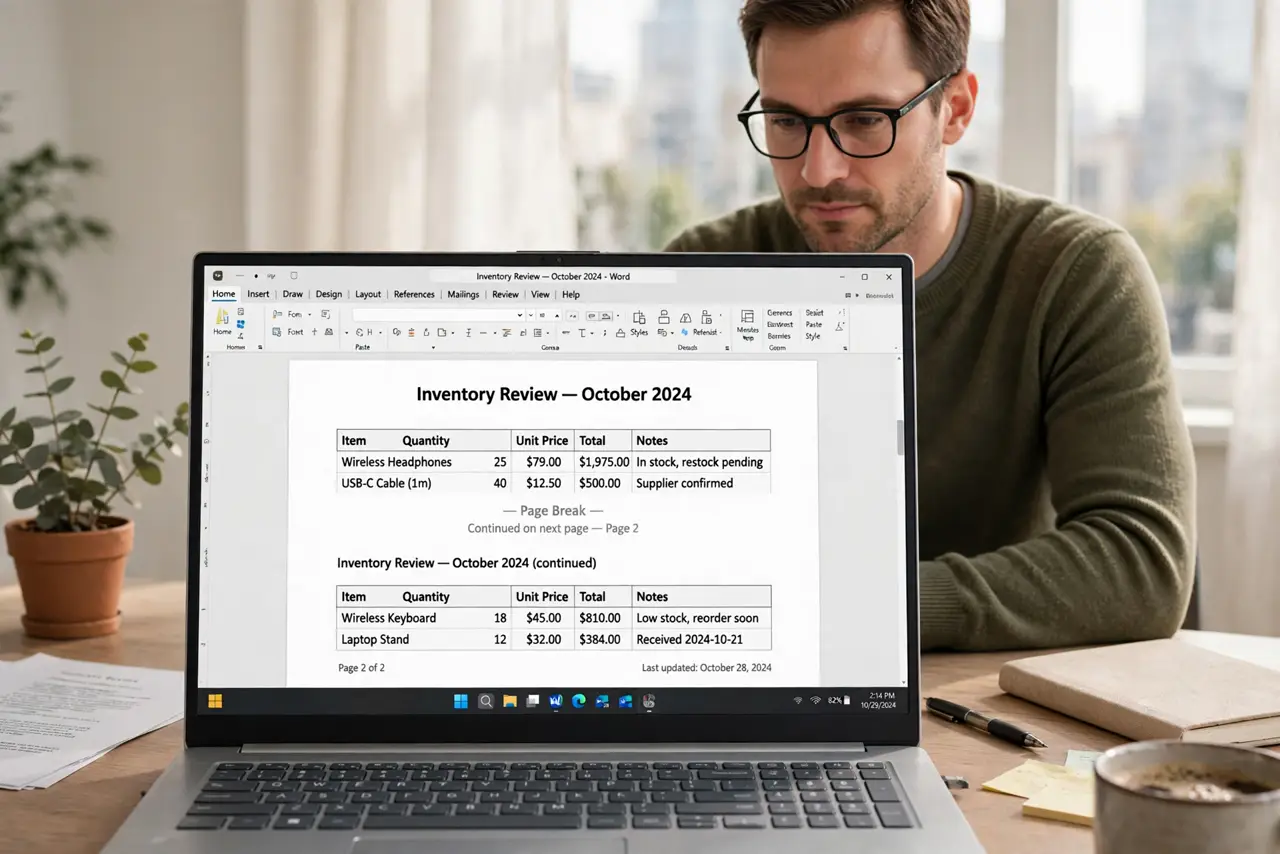Click the Mesites large ribbon button
Image resolution: width=1280 pixels, height=854 pixels.
747,324
